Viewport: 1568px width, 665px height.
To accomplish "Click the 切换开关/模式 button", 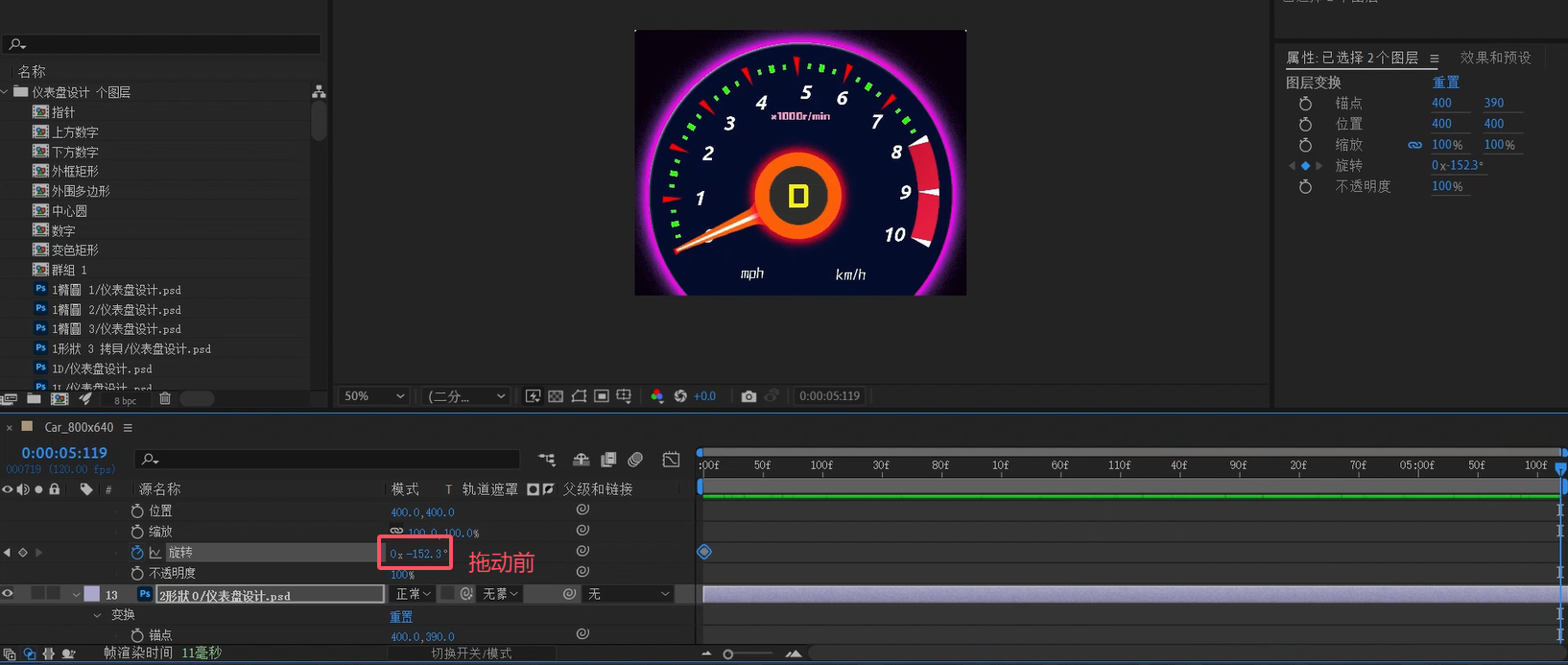I will coord(471,653).
